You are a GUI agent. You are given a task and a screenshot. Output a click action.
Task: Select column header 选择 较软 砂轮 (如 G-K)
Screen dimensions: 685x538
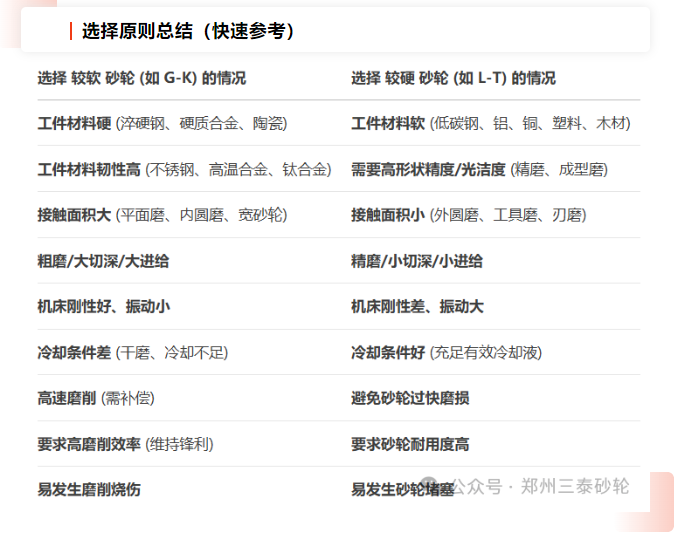pyautogui.click(x=141, y=78)
